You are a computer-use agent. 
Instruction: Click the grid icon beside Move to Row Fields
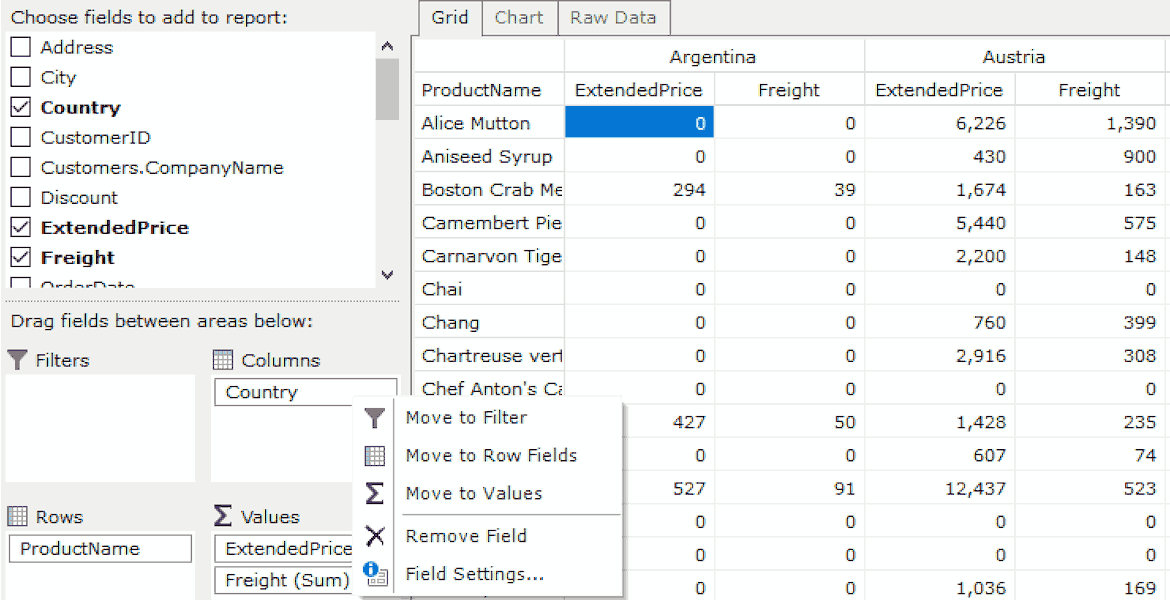tap(375, 455)
